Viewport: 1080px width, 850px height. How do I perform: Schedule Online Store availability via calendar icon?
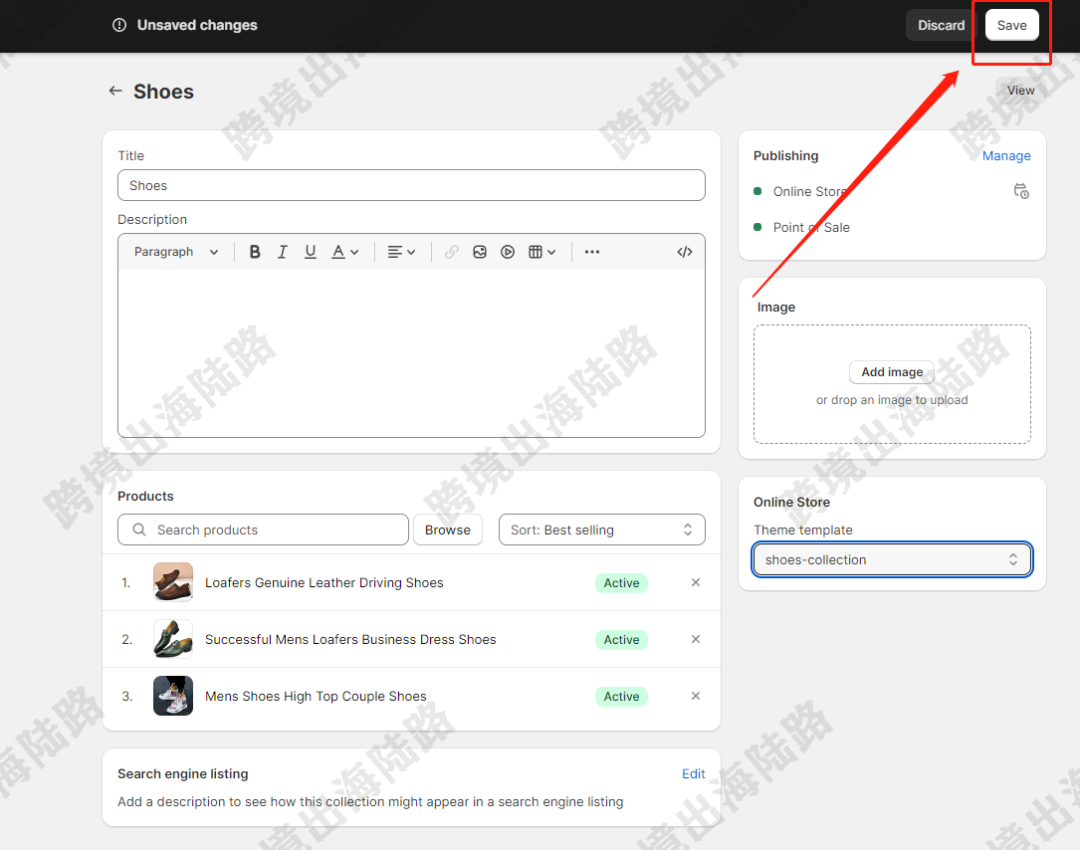click(1021, 191)
